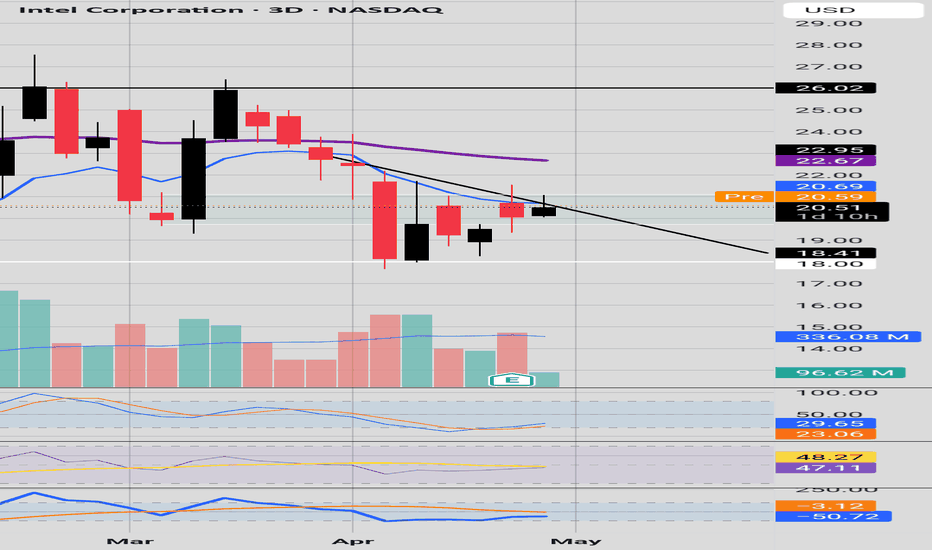This screenshot has height=550, width=932.
Task: Click the orange -3.12 indicator label
Action: 828,506
